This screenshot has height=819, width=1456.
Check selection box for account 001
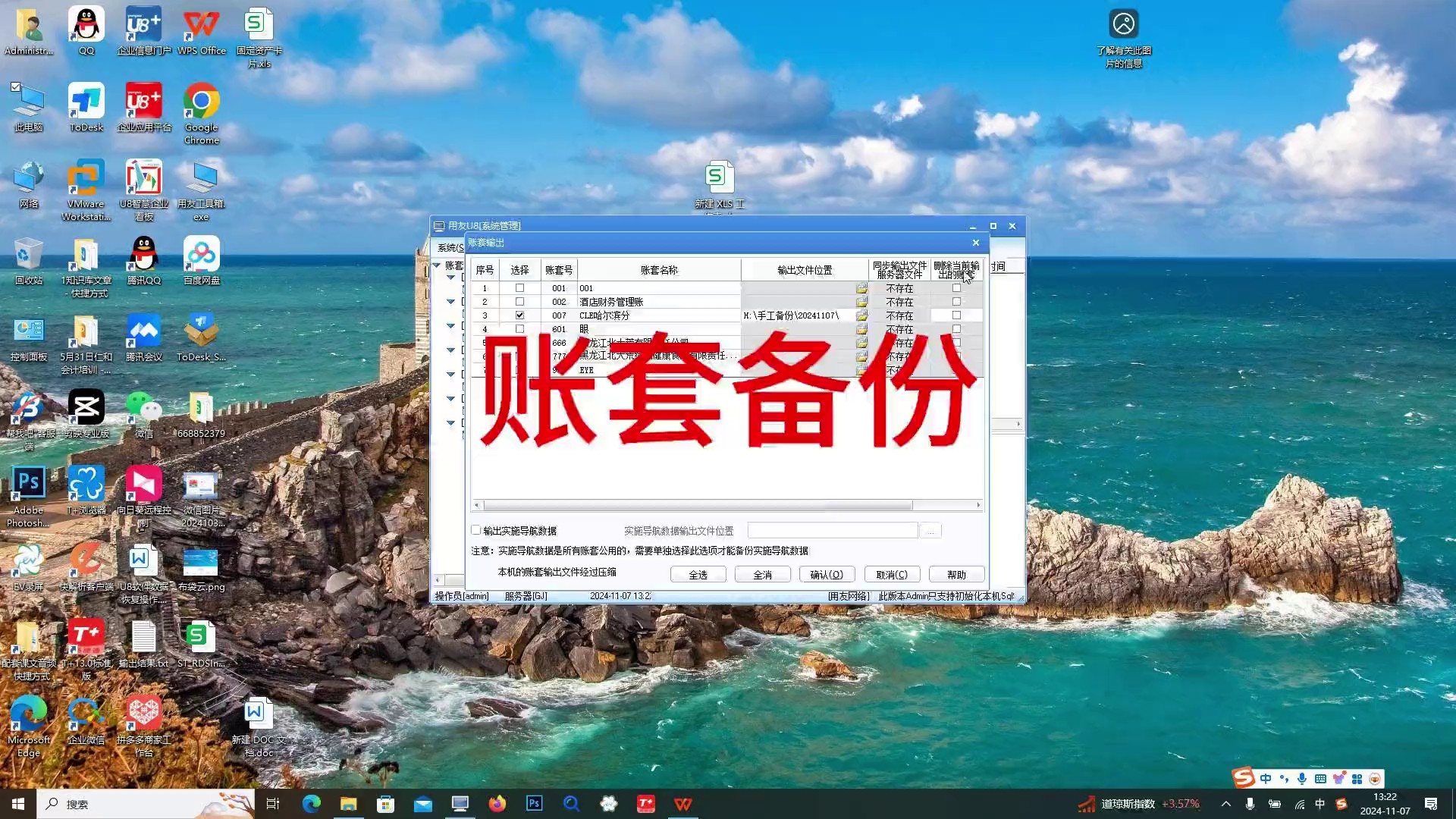[x=519, y=288]
